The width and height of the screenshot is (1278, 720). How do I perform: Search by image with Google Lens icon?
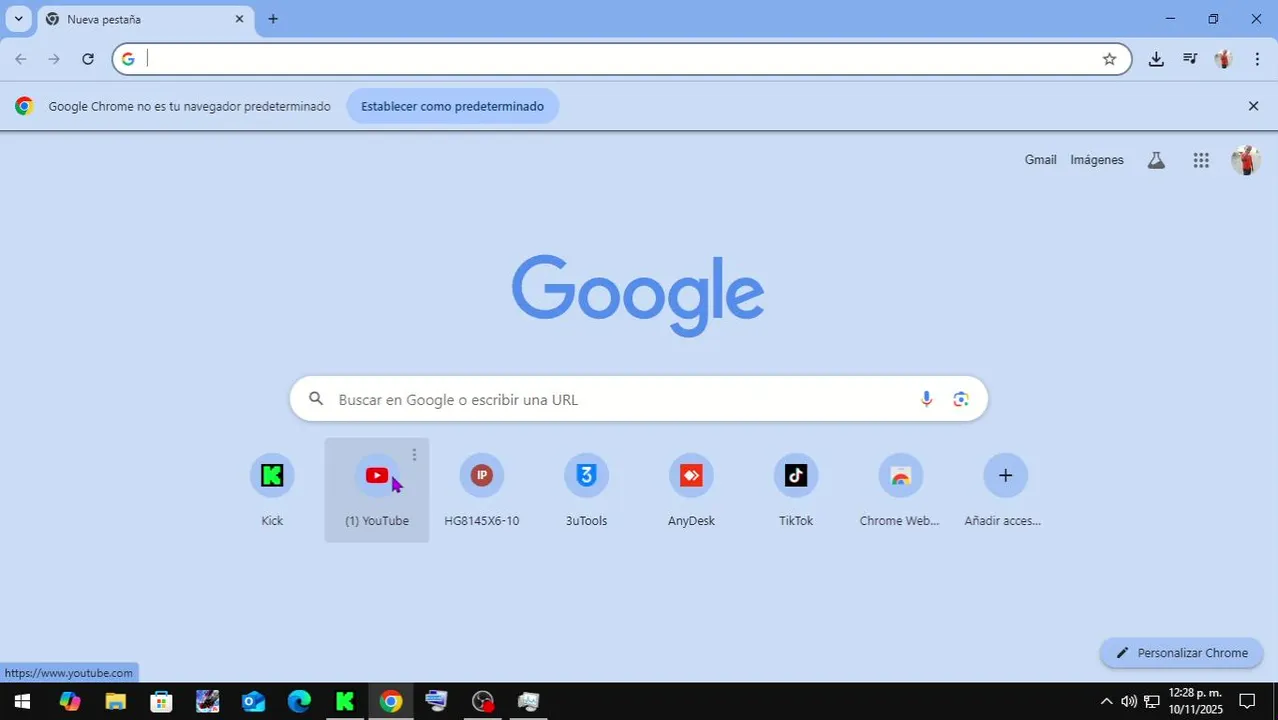tap(961, 399)
